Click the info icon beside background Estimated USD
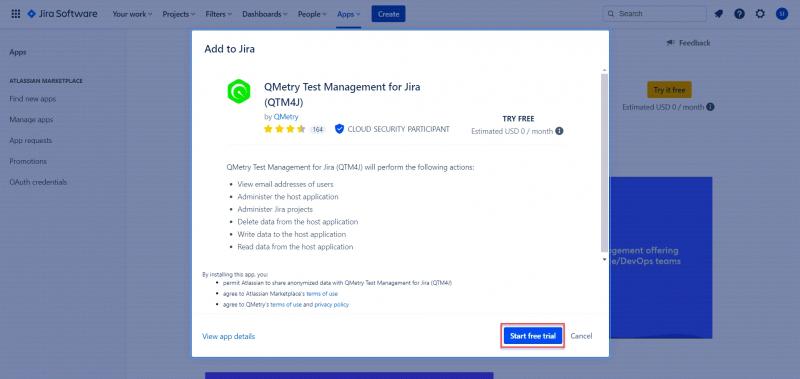Viewport: 800px width, 379px height. pyautogui.click(x=710, y=107)
